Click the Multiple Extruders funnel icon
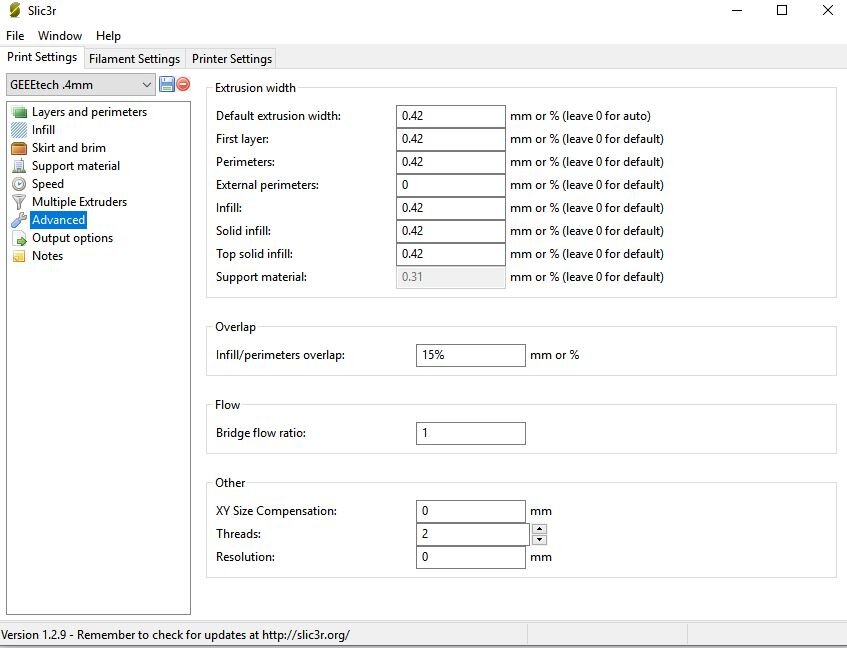This screenshot has height=648, width=847. (19, 202)
